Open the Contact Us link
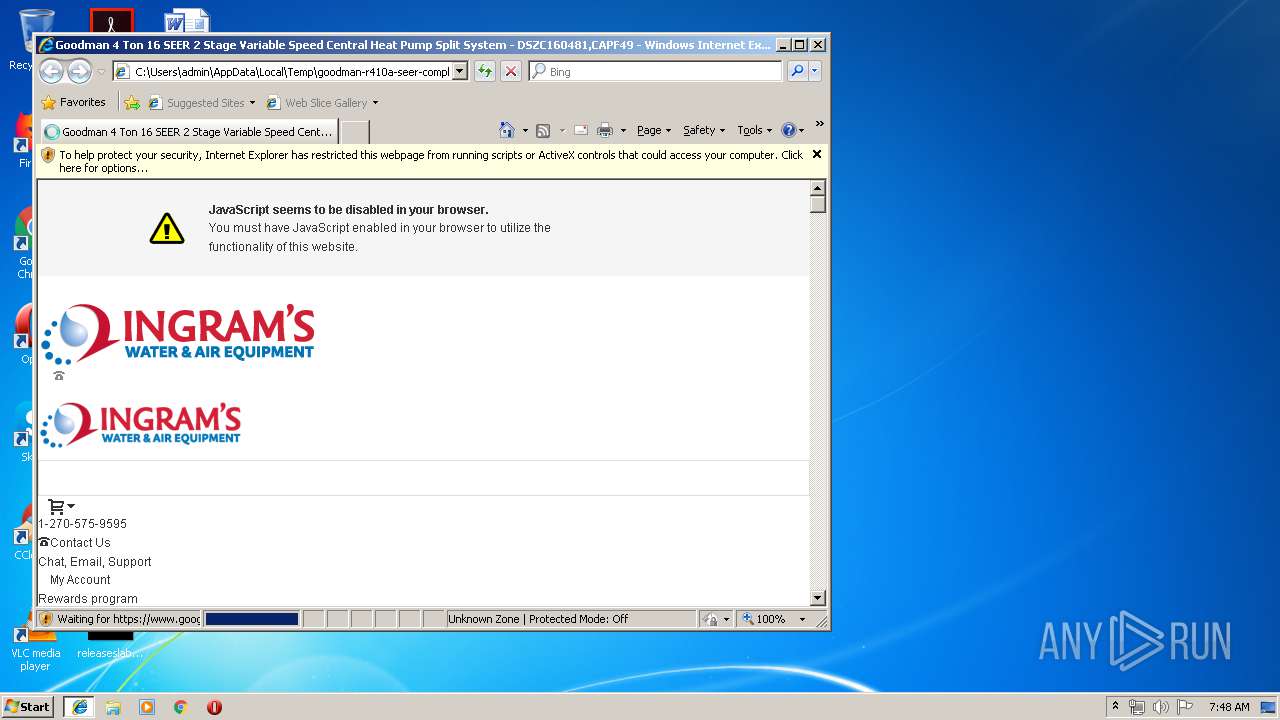 click(x=80, y=542)
